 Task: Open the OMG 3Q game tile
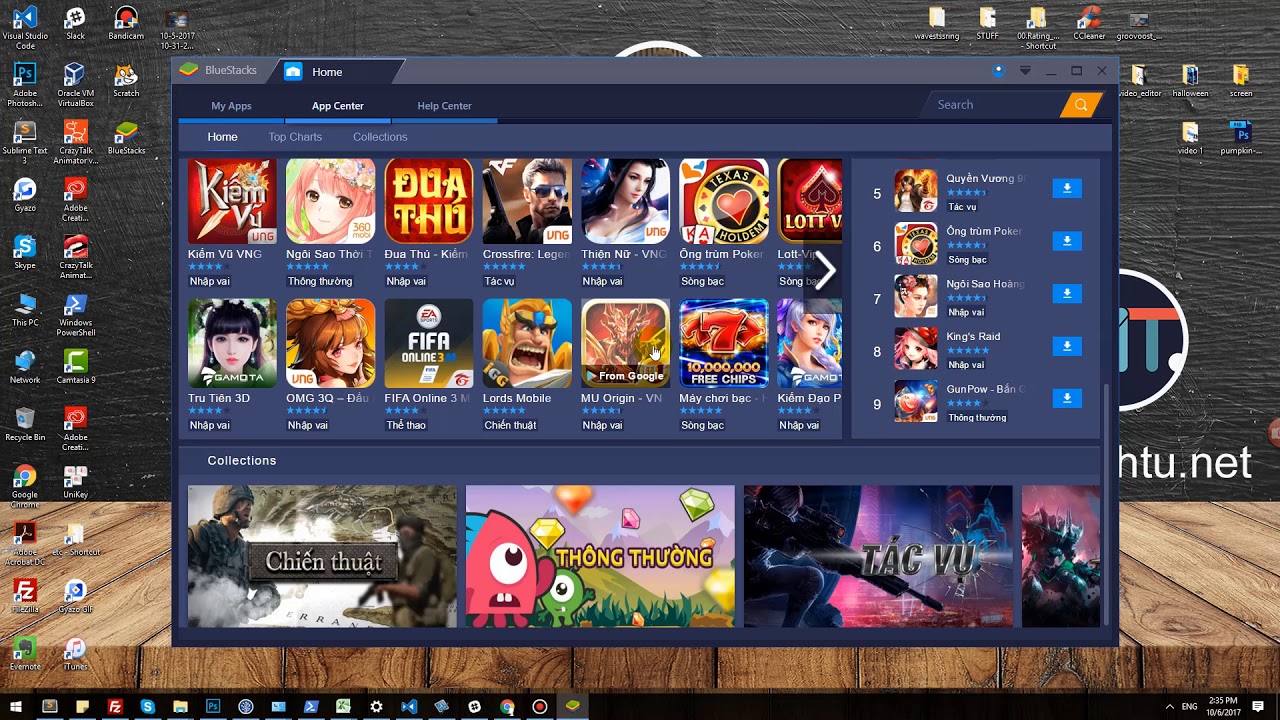[330, 343]
